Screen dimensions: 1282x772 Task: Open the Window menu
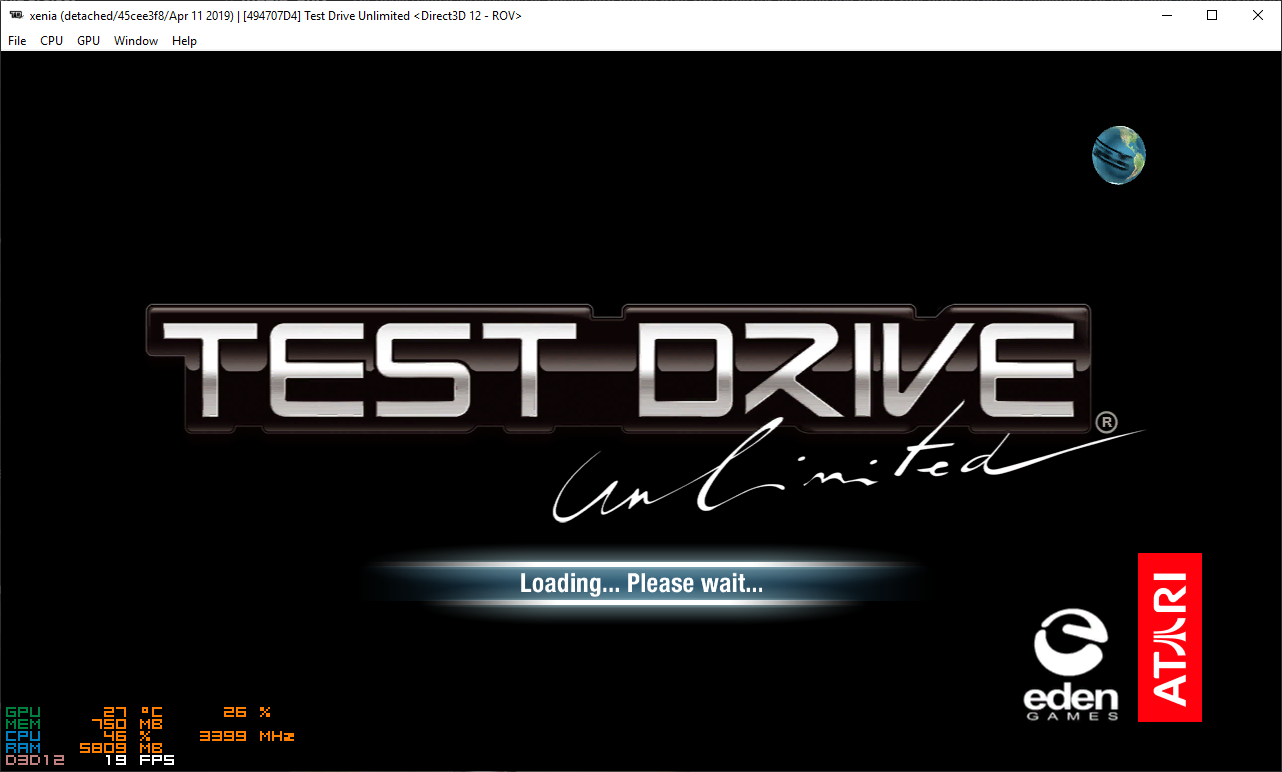pyautogui.click(x=136, y=41)
